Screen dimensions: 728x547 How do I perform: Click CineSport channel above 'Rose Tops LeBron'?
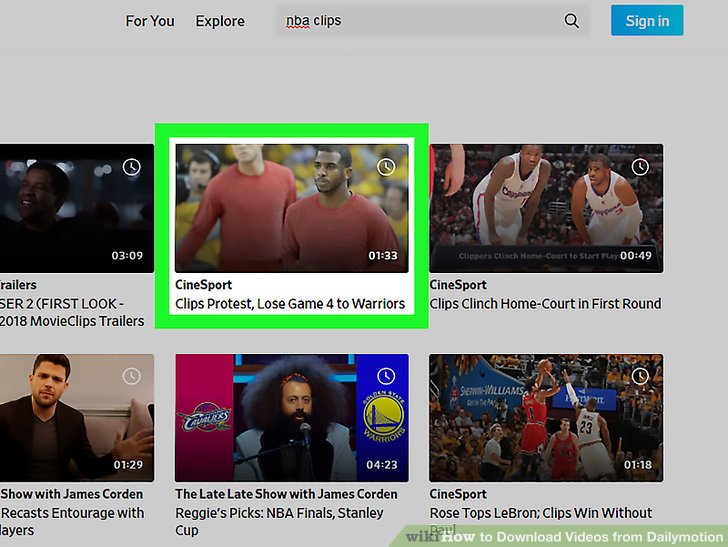458,494
